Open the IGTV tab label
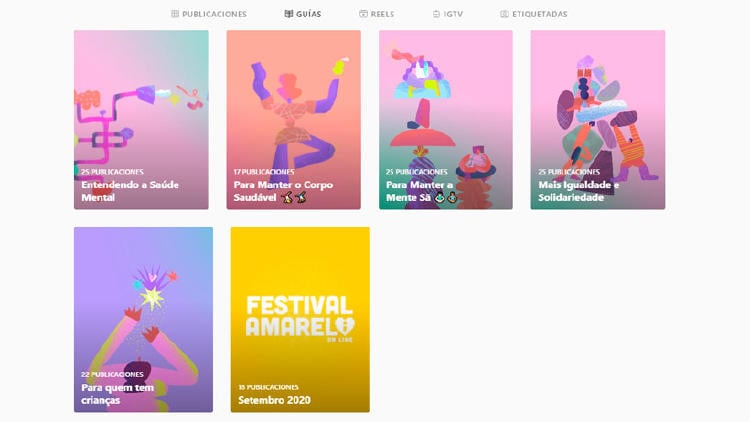The width and height of the screenshot is (750, 422). coord(453,14)
